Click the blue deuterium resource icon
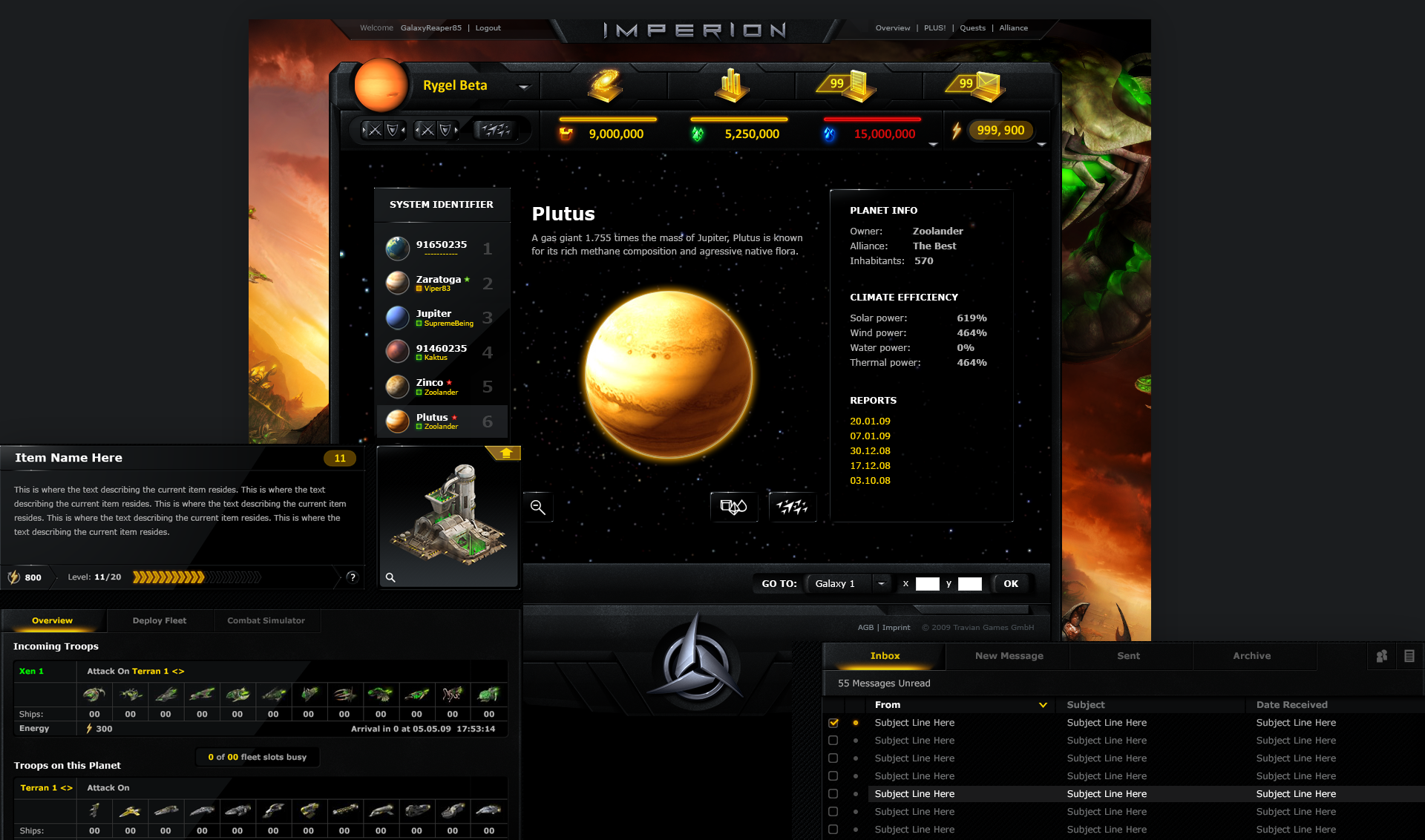Image resolution: width=1425 pixels, height=840 pixels. click(829, 134)
